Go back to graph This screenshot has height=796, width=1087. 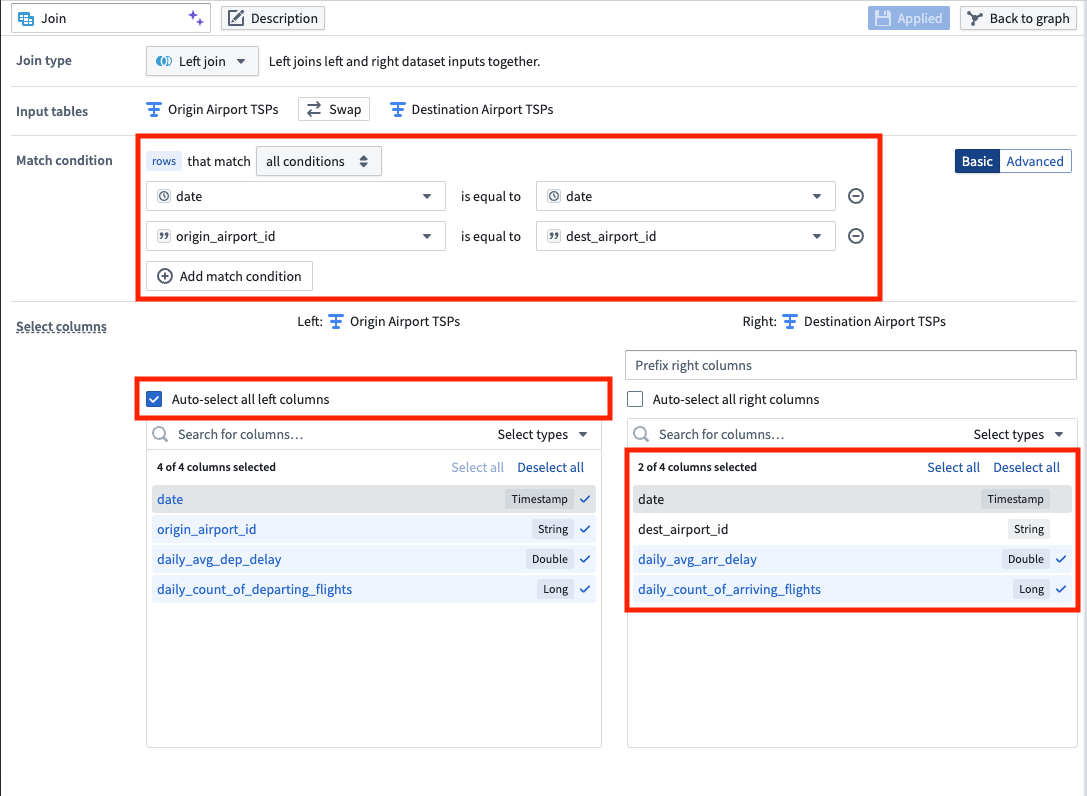pos(1018,18)
